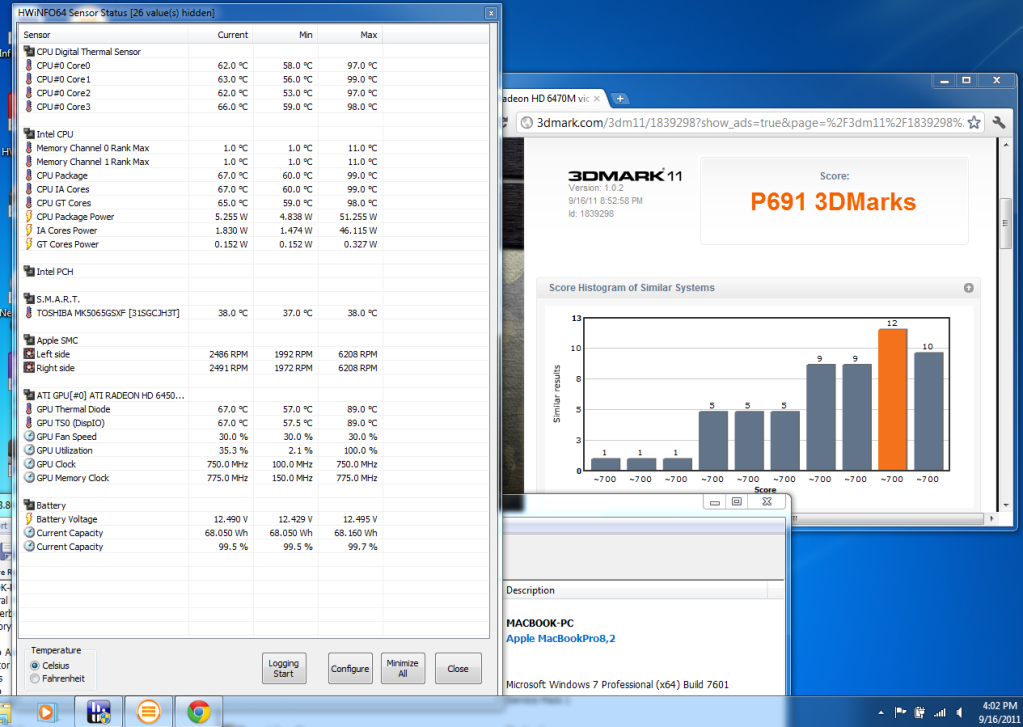
Task: Click the Current column header
Action: [221, 35]
